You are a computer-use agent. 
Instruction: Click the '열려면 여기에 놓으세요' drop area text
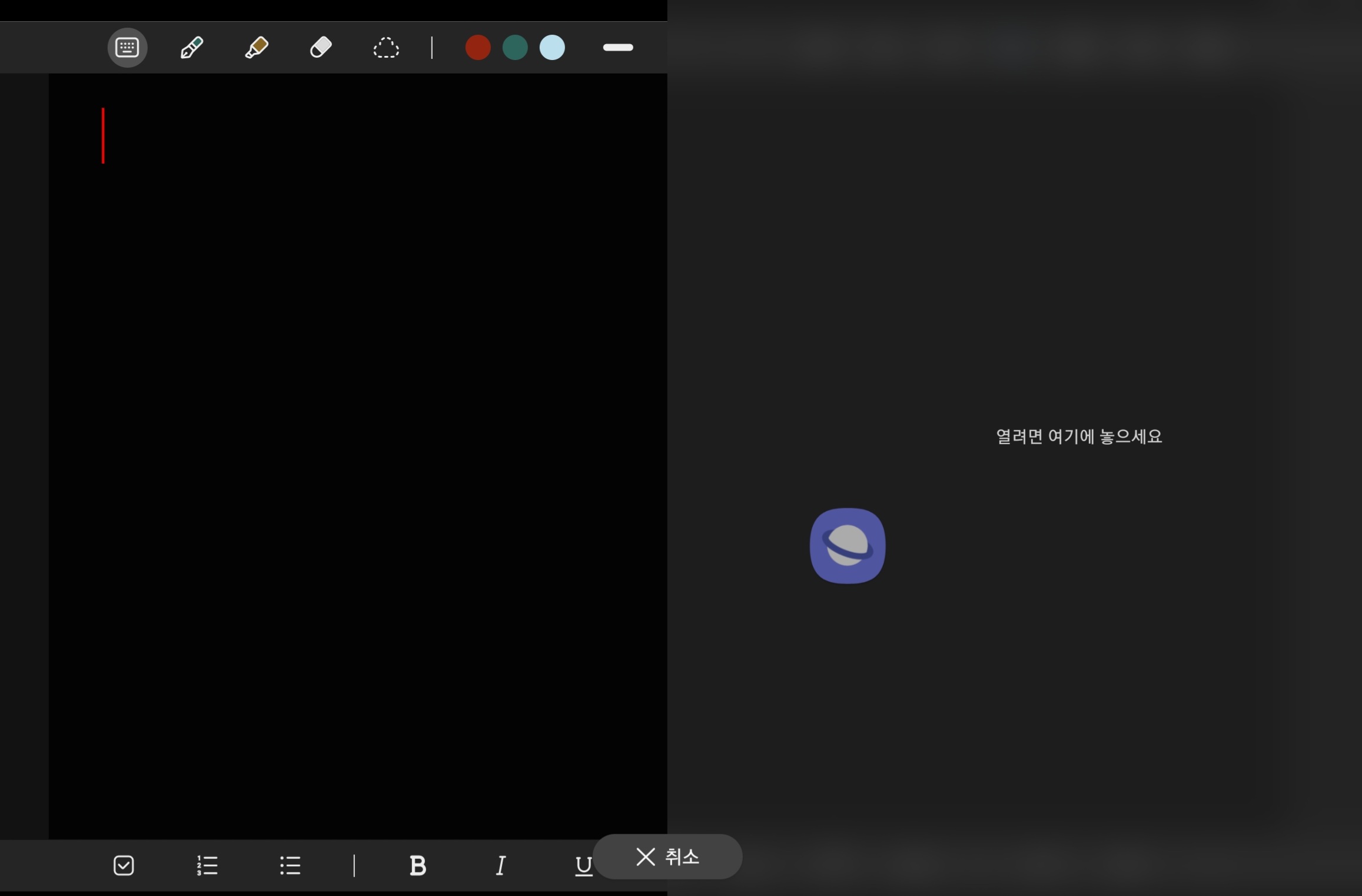[1078, 437]
